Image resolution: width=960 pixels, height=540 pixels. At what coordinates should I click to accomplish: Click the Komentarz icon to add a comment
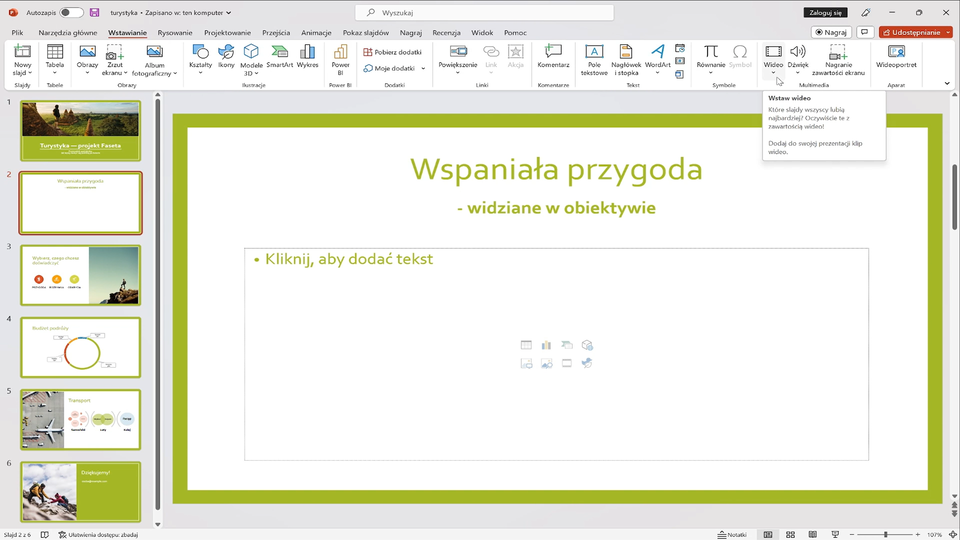pos(553,56)
